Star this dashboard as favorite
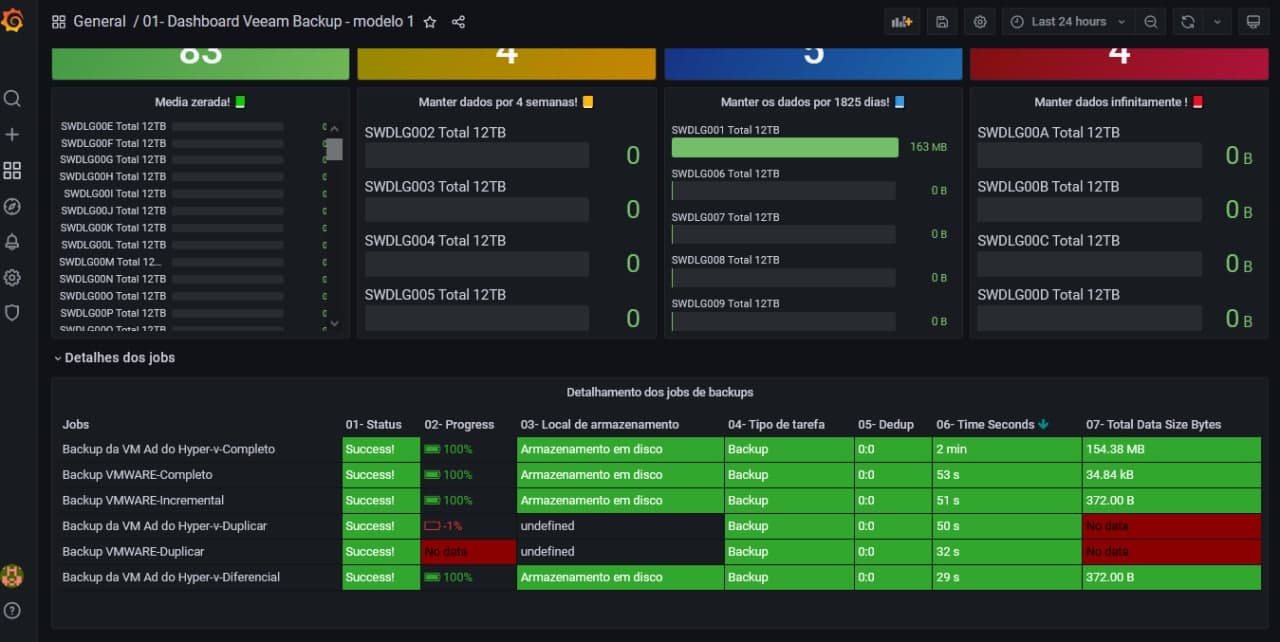Screen dimensions: 1280x642 pos(430,22)
